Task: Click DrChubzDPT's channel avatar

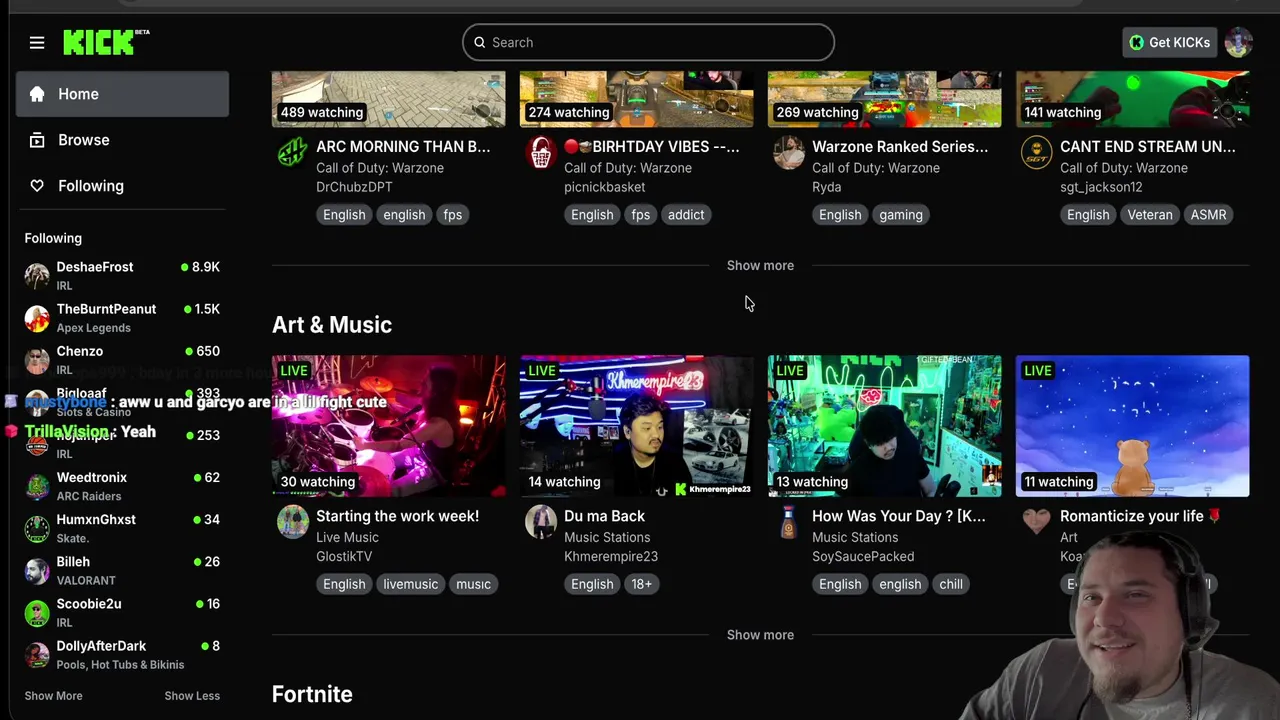Action: point(293,152)
